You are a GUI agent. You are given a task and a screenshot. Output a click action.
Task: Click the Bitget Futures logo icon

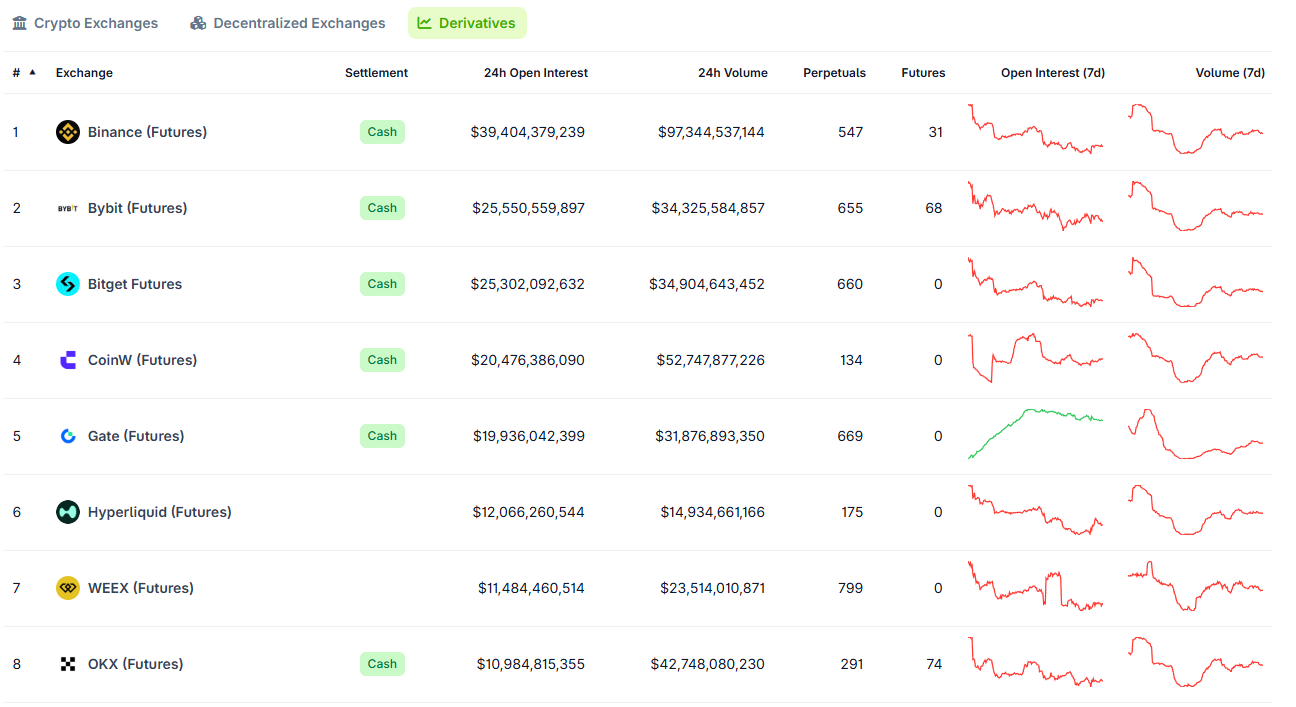(x=68, y=284)
